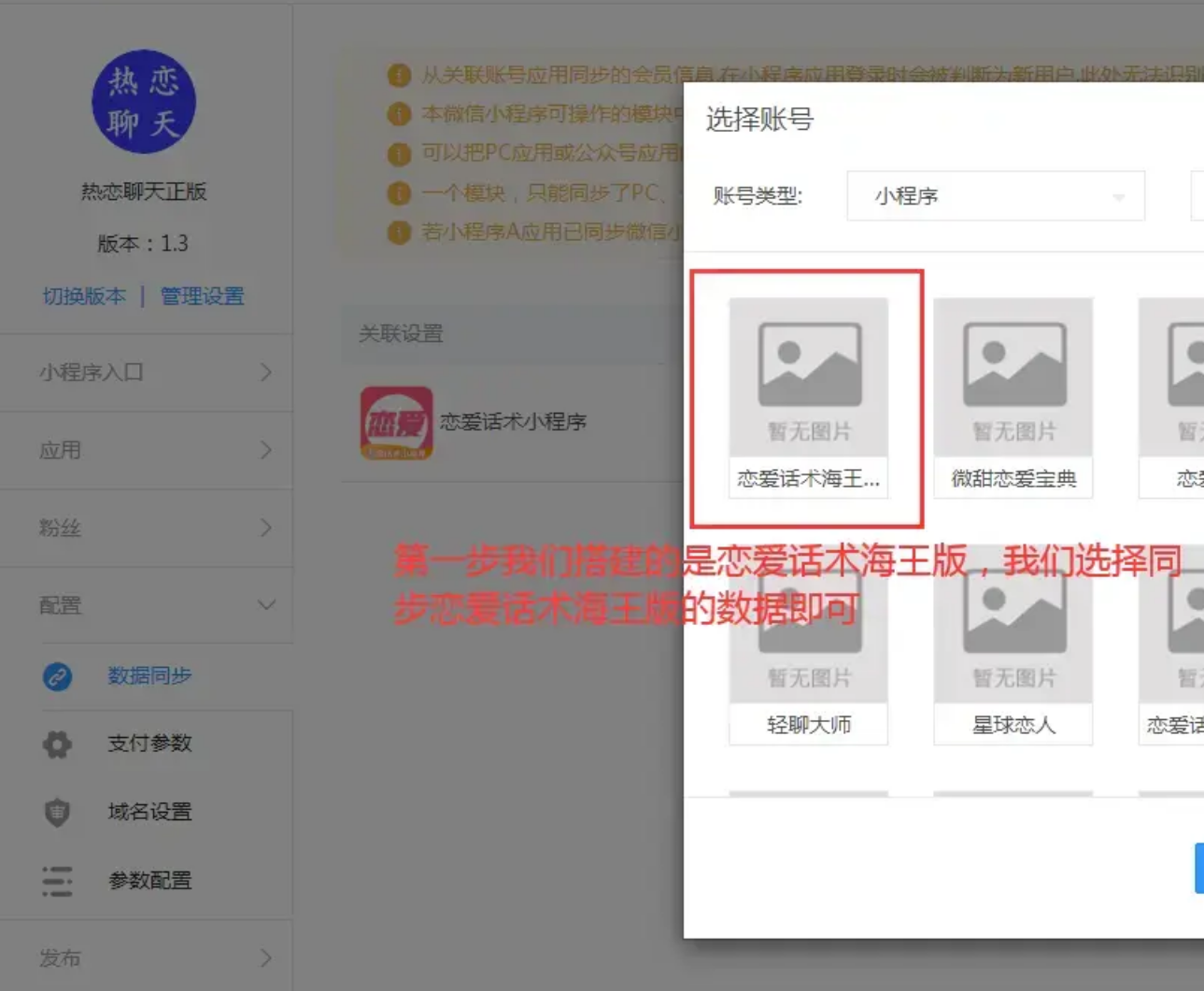Click the 参数配置 list icon
This screenshot has height=991, width=1204.
[57, 880]
